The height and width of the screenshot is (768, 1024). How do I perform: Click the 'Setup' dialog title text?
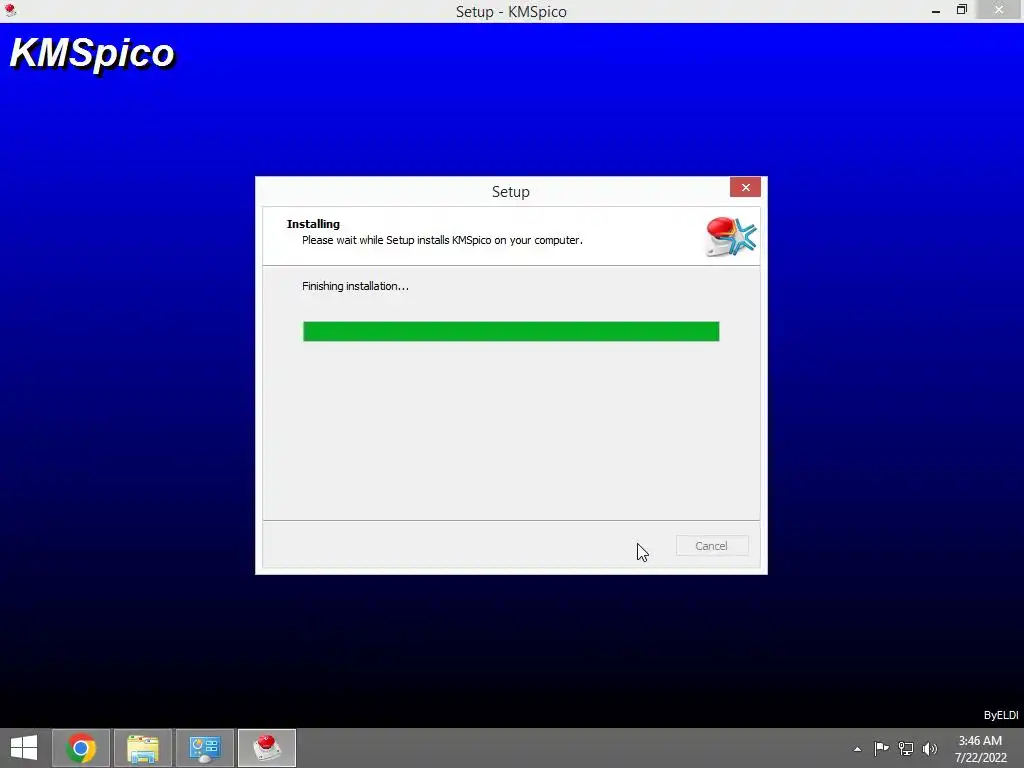coord(511,191)
